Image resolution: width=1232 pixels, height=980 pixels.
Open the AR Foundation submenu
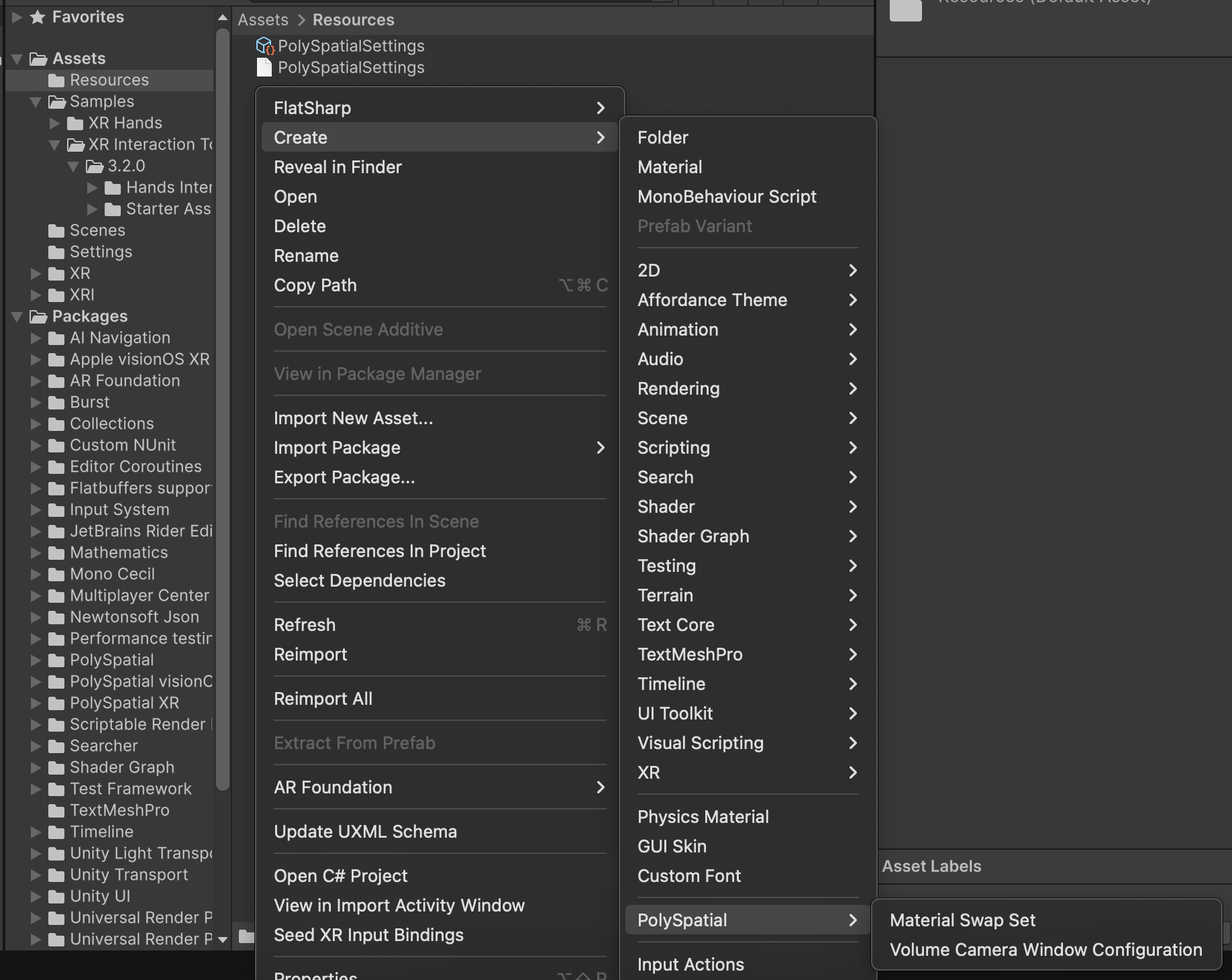440,787
